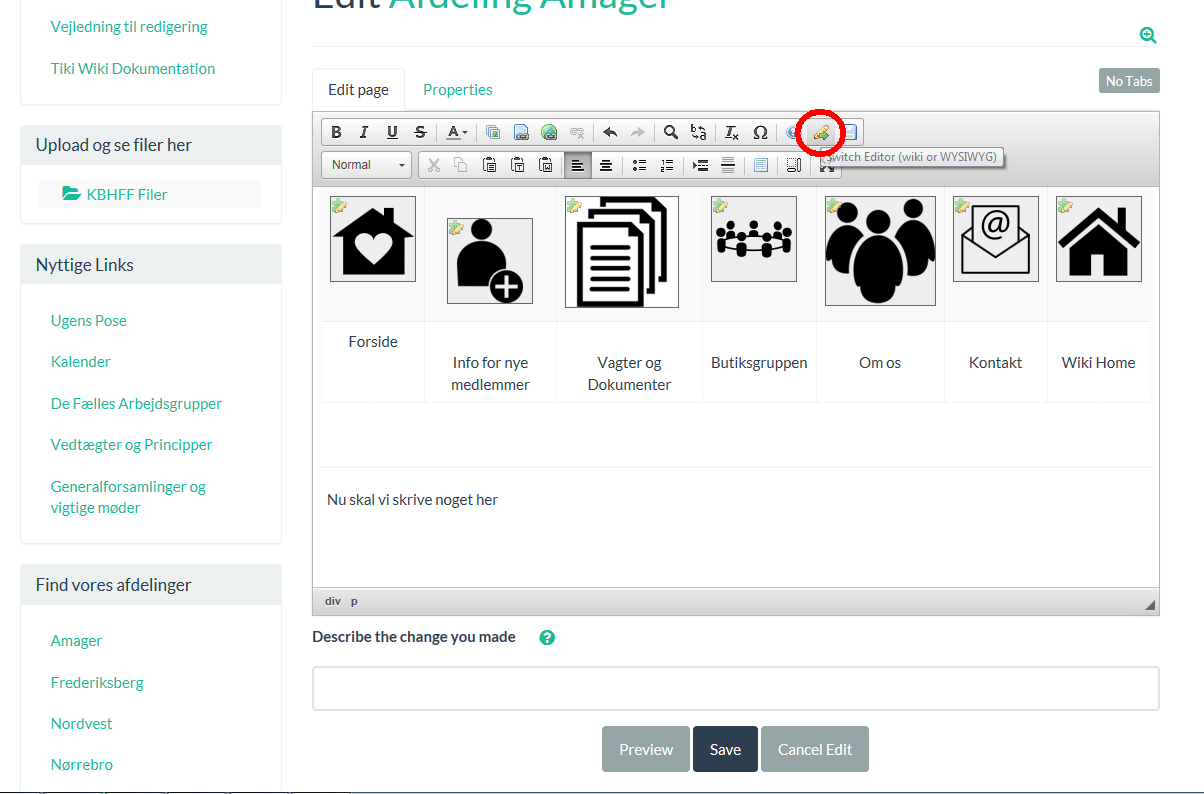Undo the last edit
1204x794 pixels.
[x=610, y=132]
